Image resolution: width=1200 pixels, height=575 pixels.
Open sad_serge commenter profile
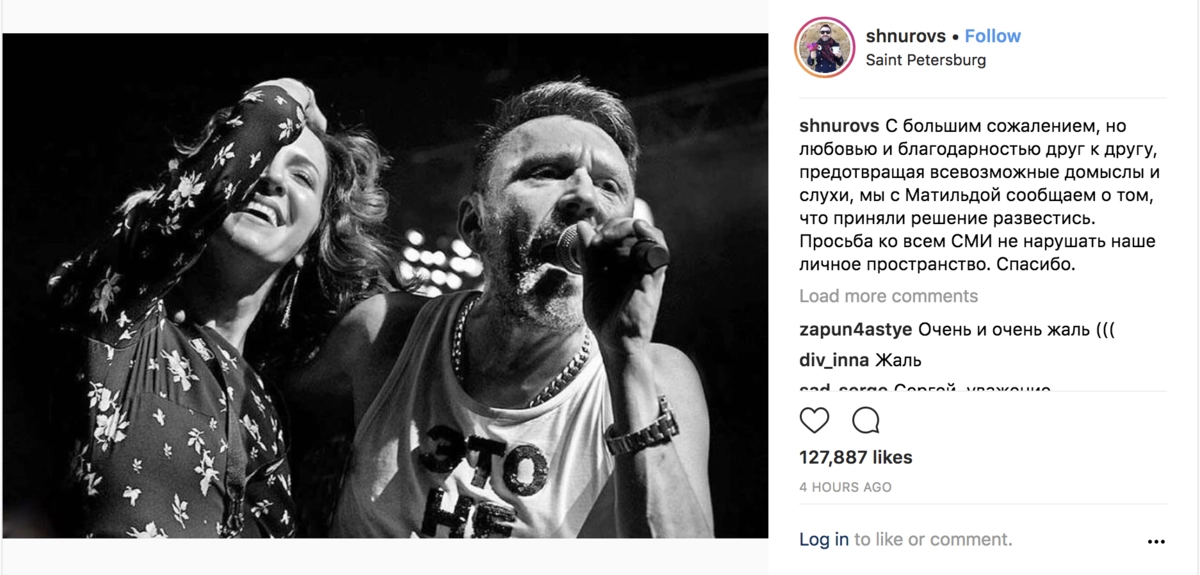click(842, 388)
